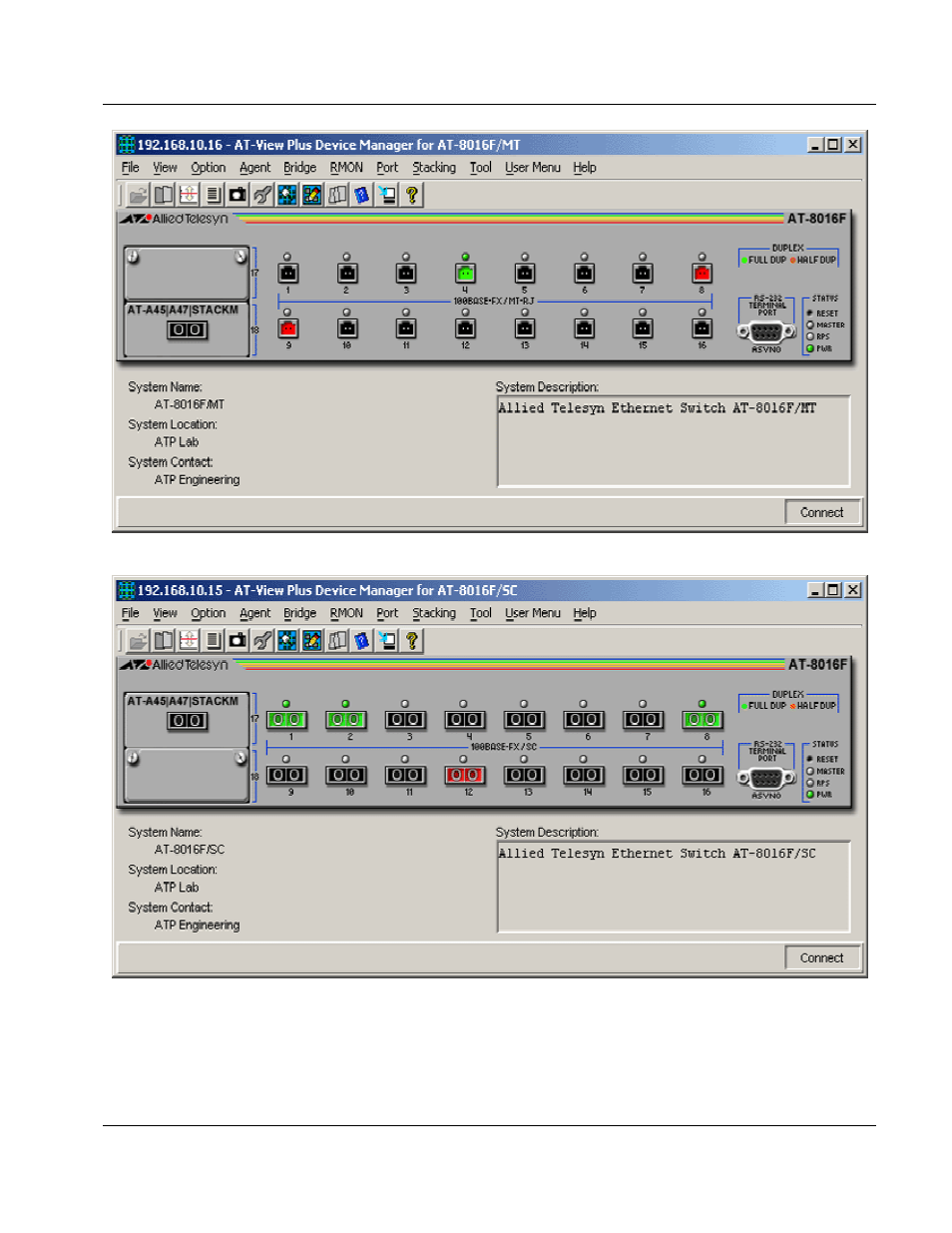Click yellow question mark icon in AT-8016F/MT toolbar
Viewport: 952px width, 1233px height.
coord(411,195)
